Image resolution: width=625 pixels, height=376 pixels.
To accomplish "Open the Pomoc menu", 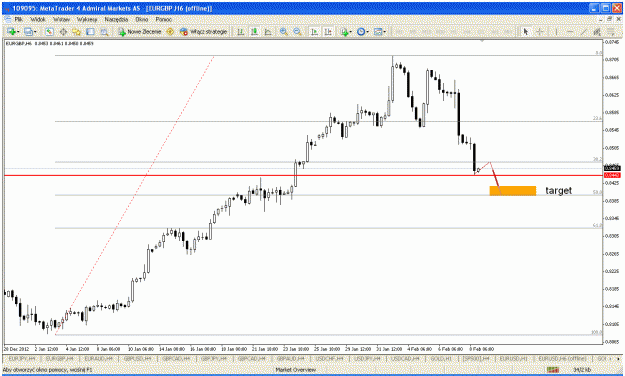I will pyautogui.click(x=163, y=19).
